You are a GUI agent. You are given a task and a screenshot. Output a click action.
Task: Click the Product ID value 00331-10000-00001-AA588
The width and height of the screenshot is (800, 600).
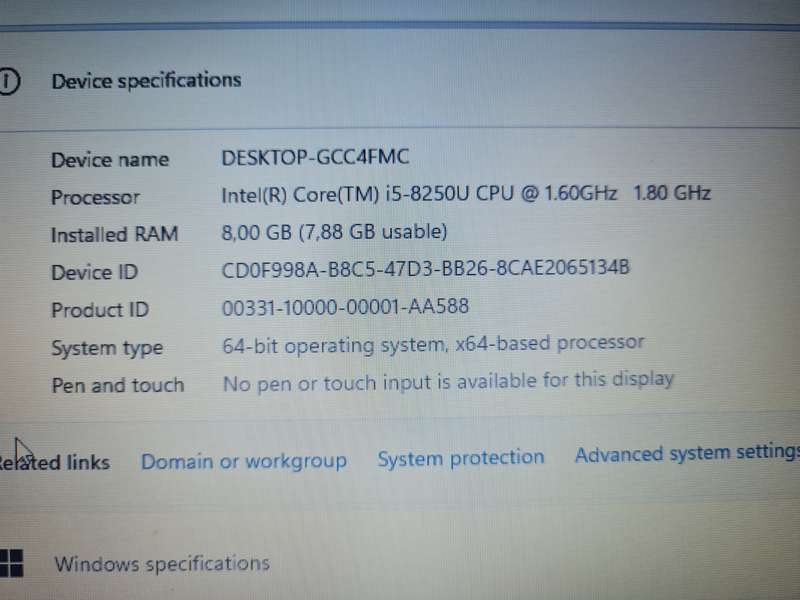345,307
